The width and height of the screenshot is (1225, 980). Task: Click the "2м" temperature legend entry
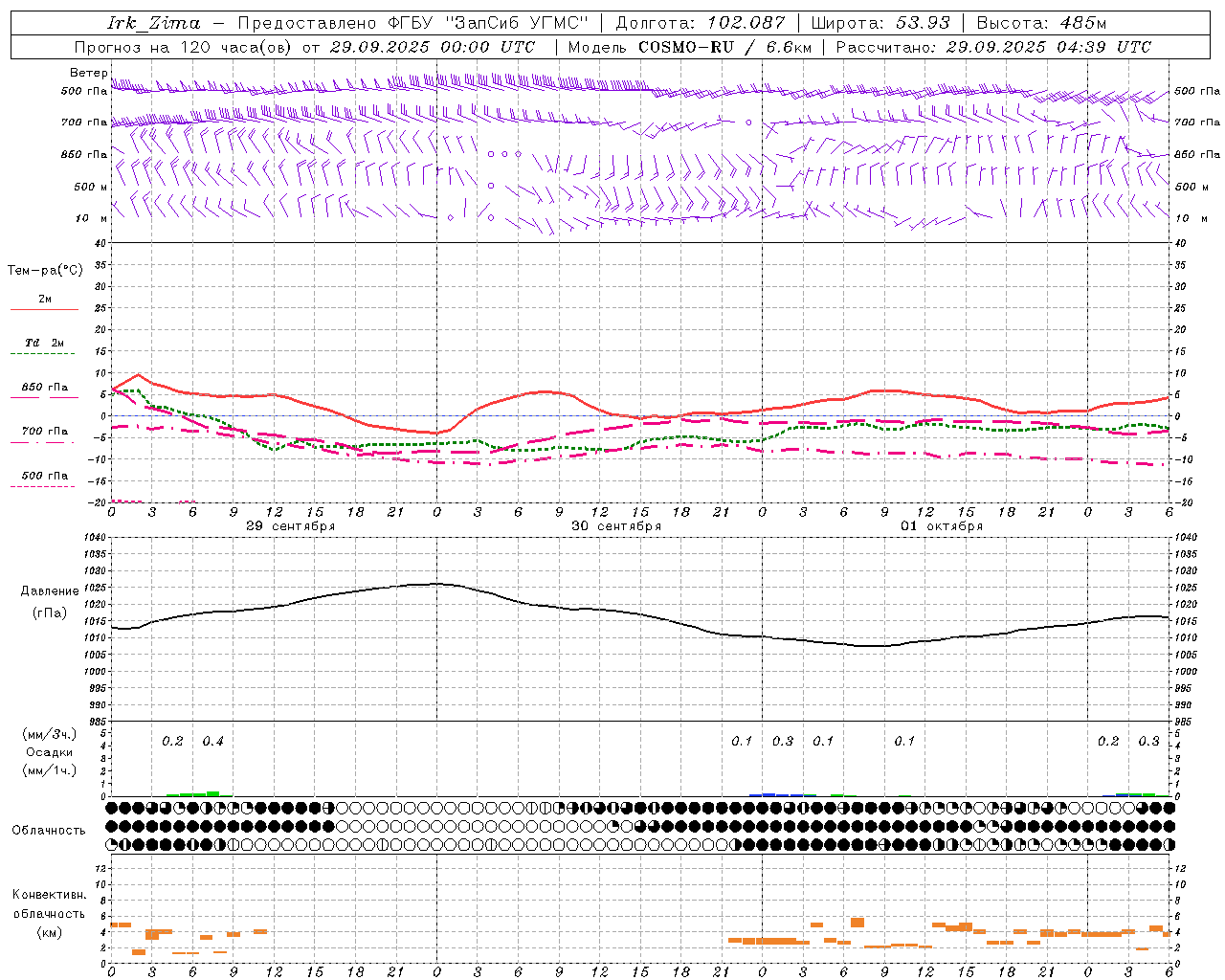(45, 300)
